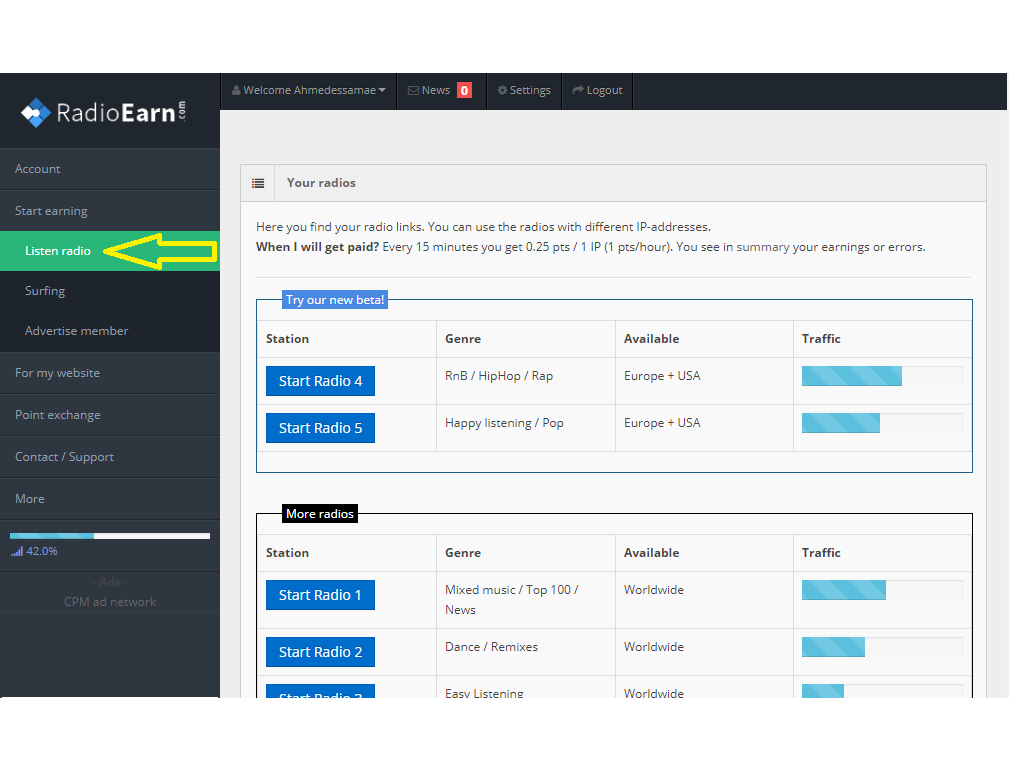Click the Radio 5 traffic progress bar
This screenshot has width=1024, height=768.
pyautogui.click(x=882, y=423)
